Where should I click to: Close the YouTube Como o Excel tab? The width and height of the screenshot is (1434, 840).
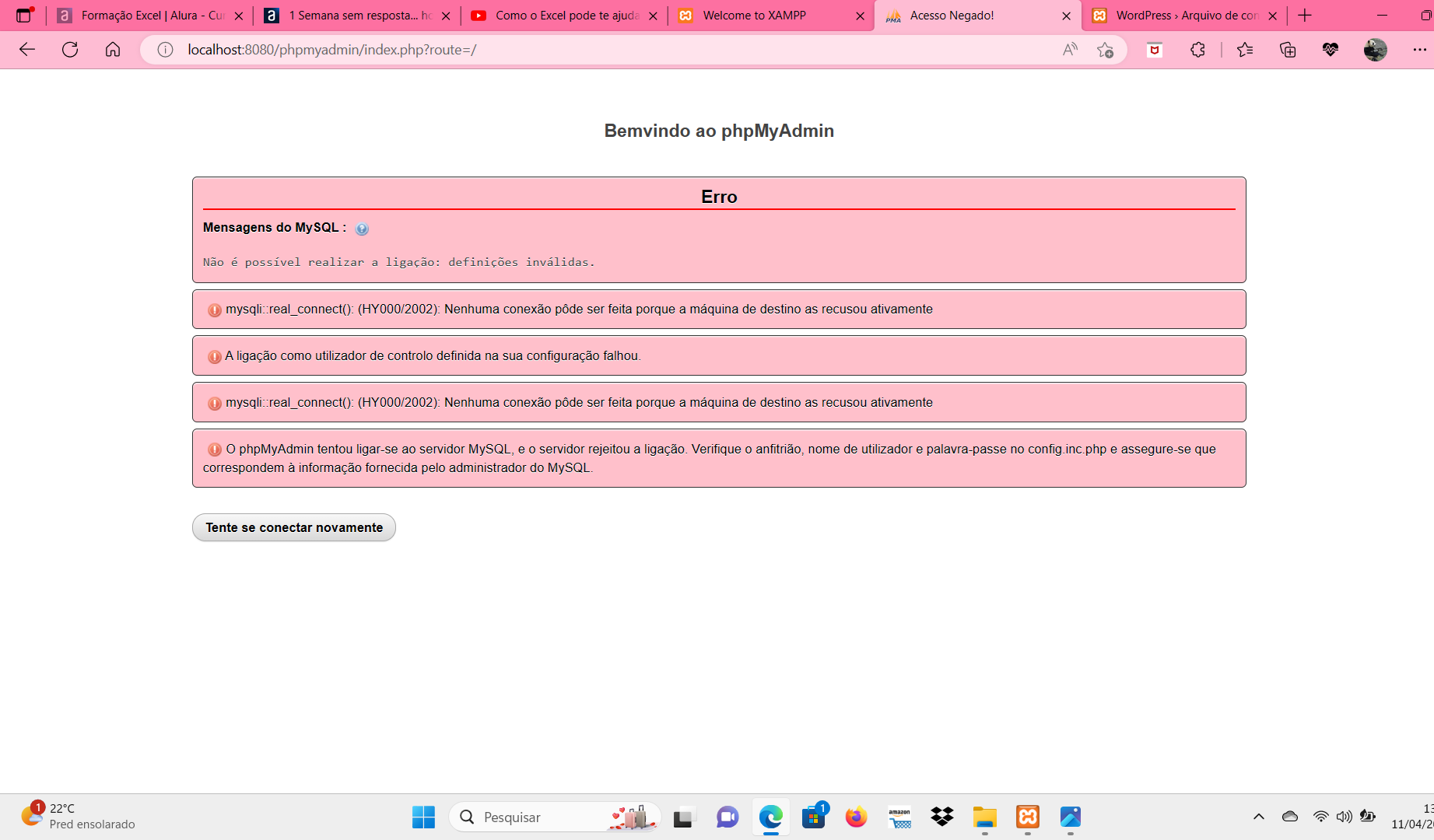click(653, 16)
